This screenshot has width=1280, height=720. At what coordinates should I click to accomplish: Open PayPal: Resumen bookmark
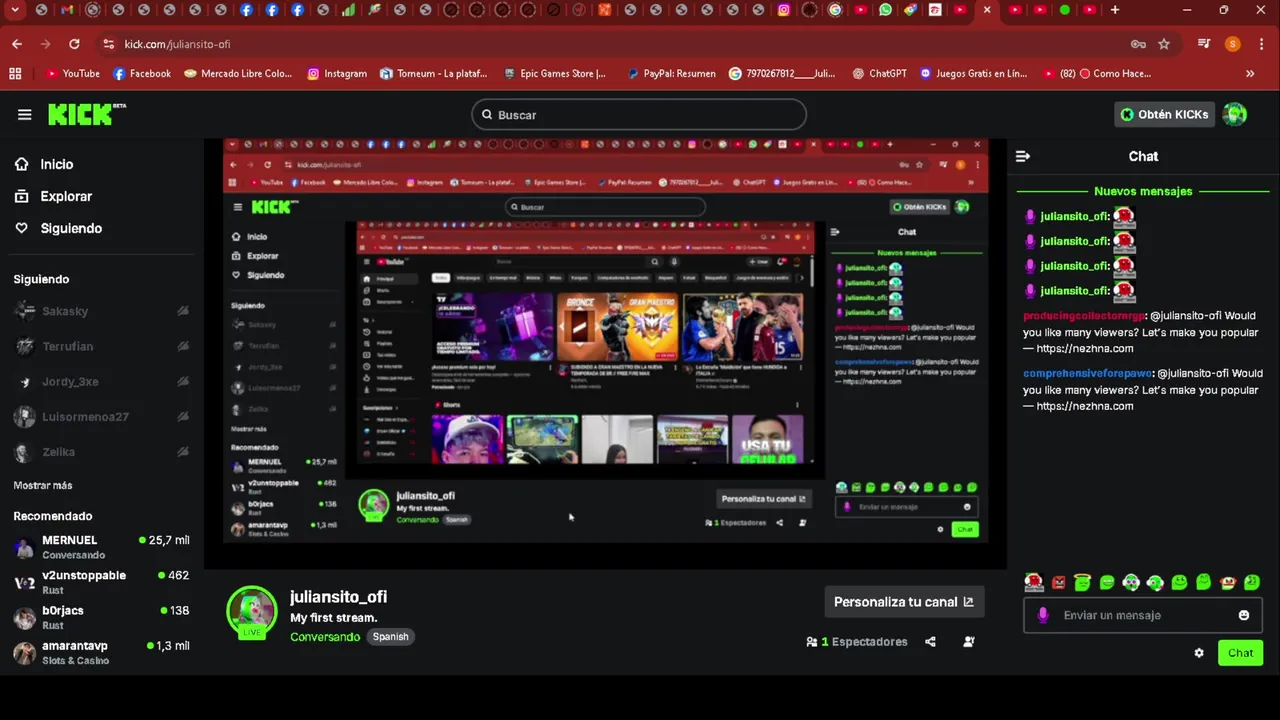point(670,73)
